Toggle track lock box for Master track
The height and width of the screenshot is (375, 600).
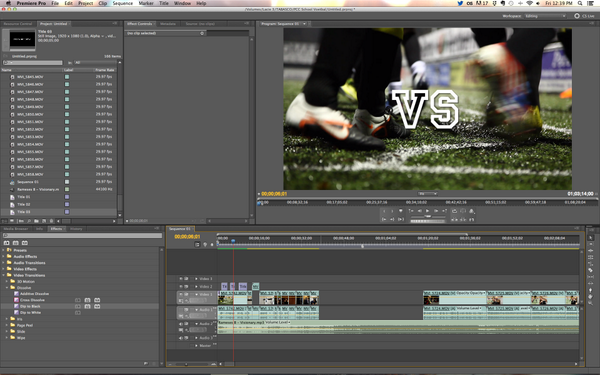tap(192, 346)
